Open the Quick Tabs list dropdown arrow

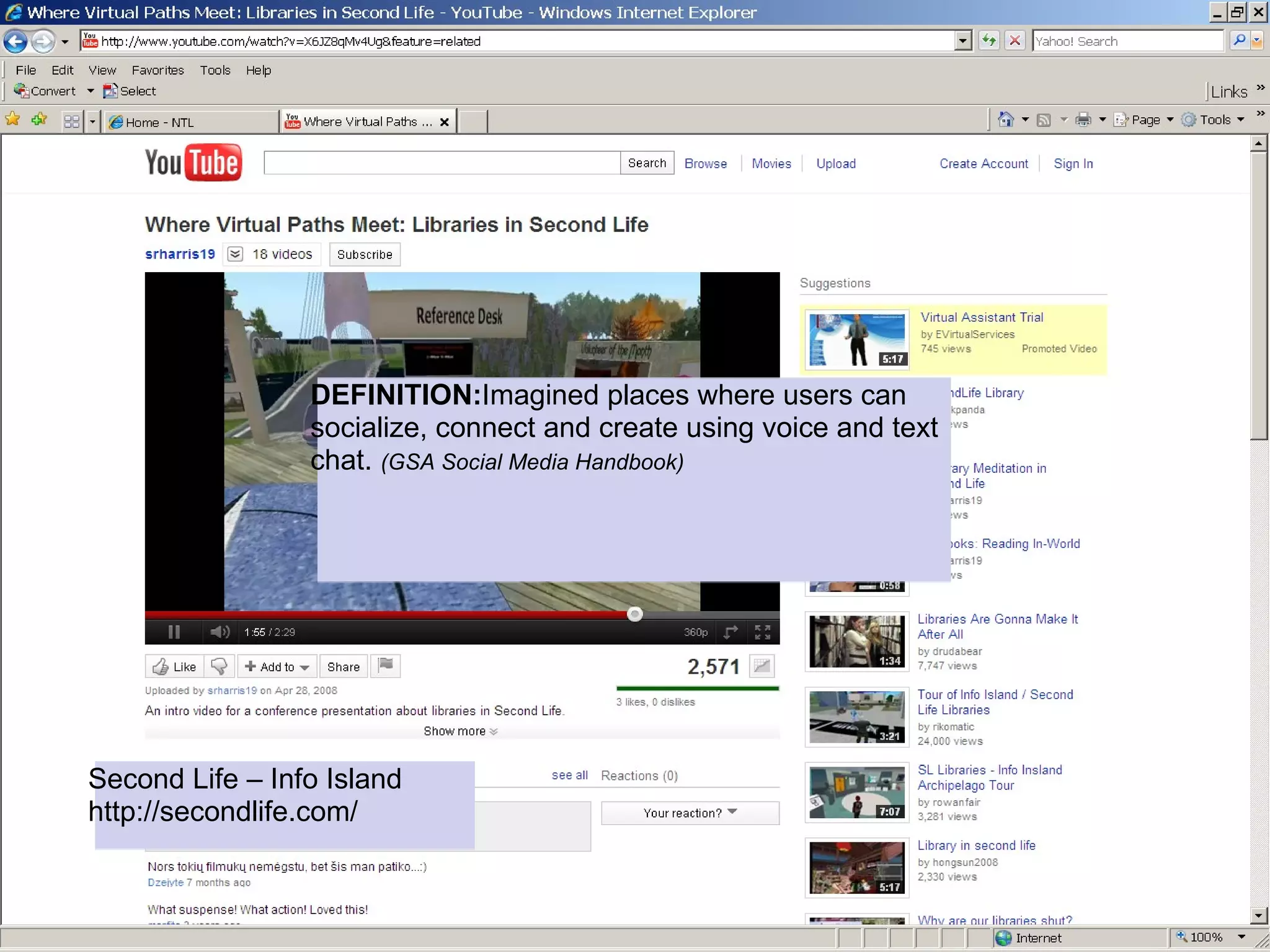pos(92,121)
